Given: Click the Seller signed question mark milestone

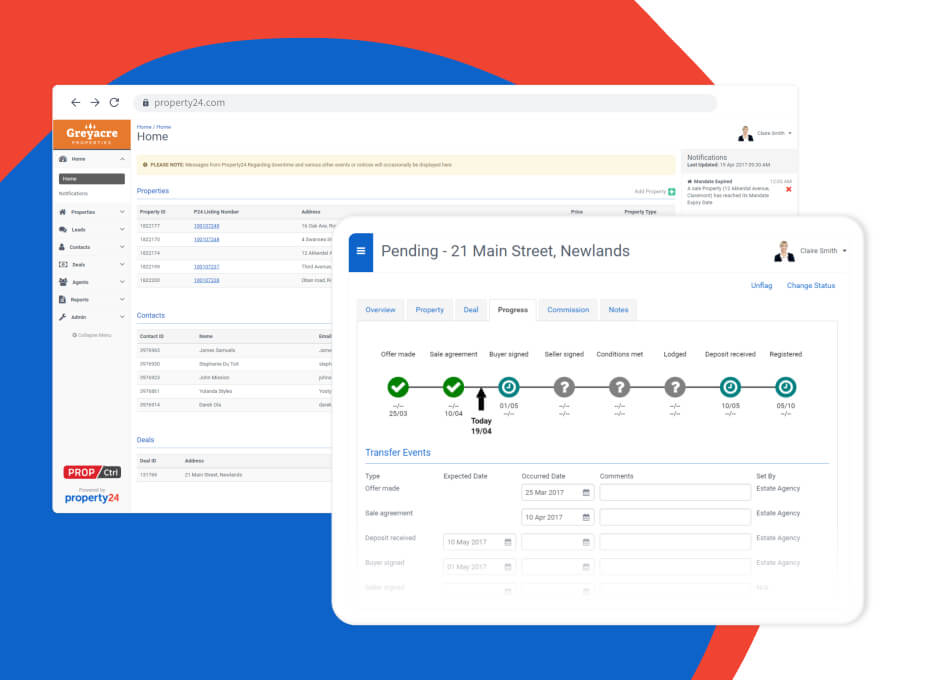Looking at the screenshot, I should point(564,387).
